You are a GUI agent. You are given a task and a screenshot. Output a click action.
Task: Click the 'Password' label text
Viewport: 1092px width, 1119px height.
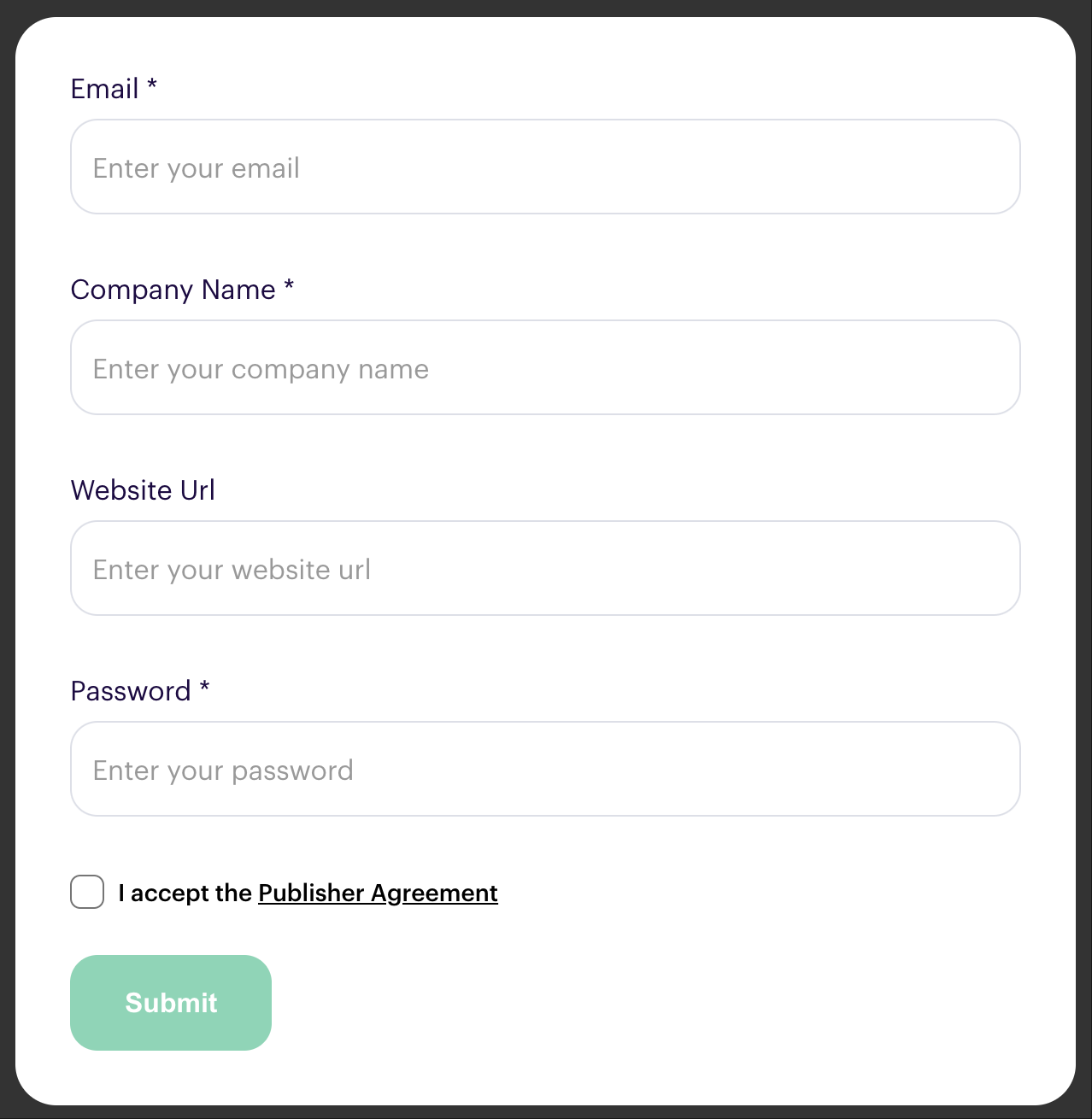(131, 691)
